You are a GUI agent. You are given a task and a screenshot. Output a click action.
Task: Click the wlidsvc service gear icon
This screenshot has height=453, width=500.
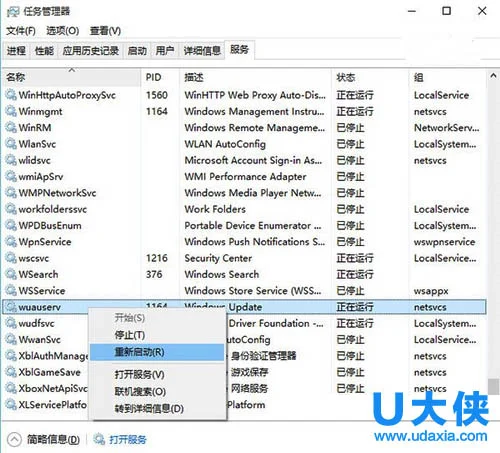(x=11, y=160)
